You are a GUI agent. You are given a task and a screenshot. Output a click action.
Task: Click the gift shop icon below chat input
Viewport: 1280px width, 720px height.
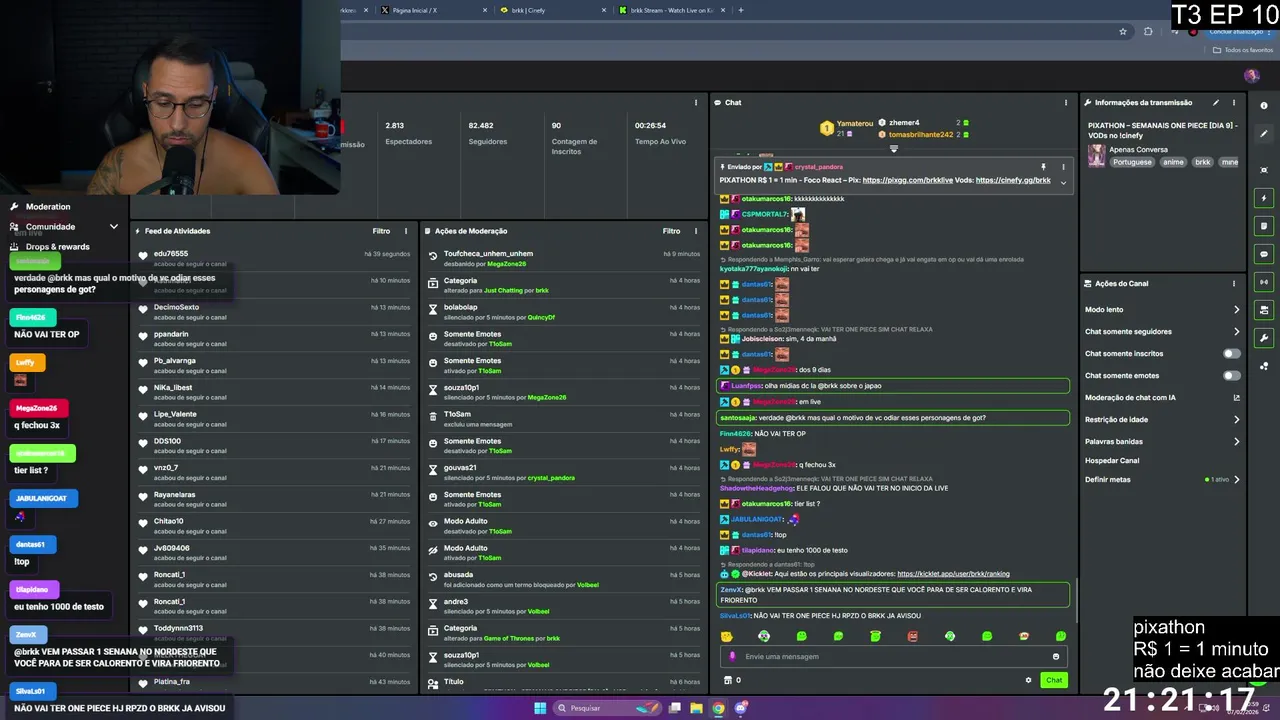click(728, 680)
